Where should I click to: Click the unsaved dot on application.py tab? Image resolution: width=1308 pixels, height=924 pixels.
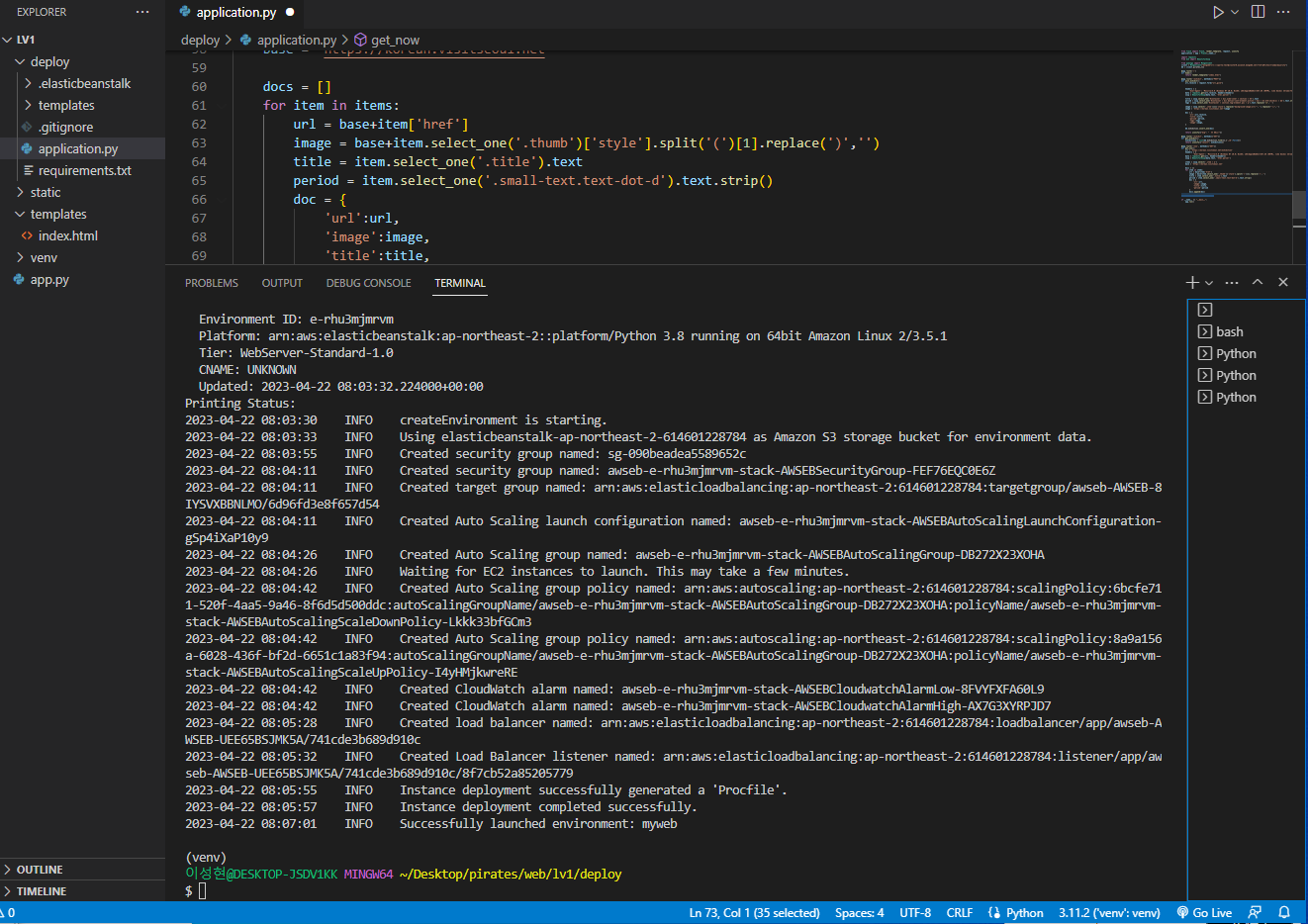(290, 12)
